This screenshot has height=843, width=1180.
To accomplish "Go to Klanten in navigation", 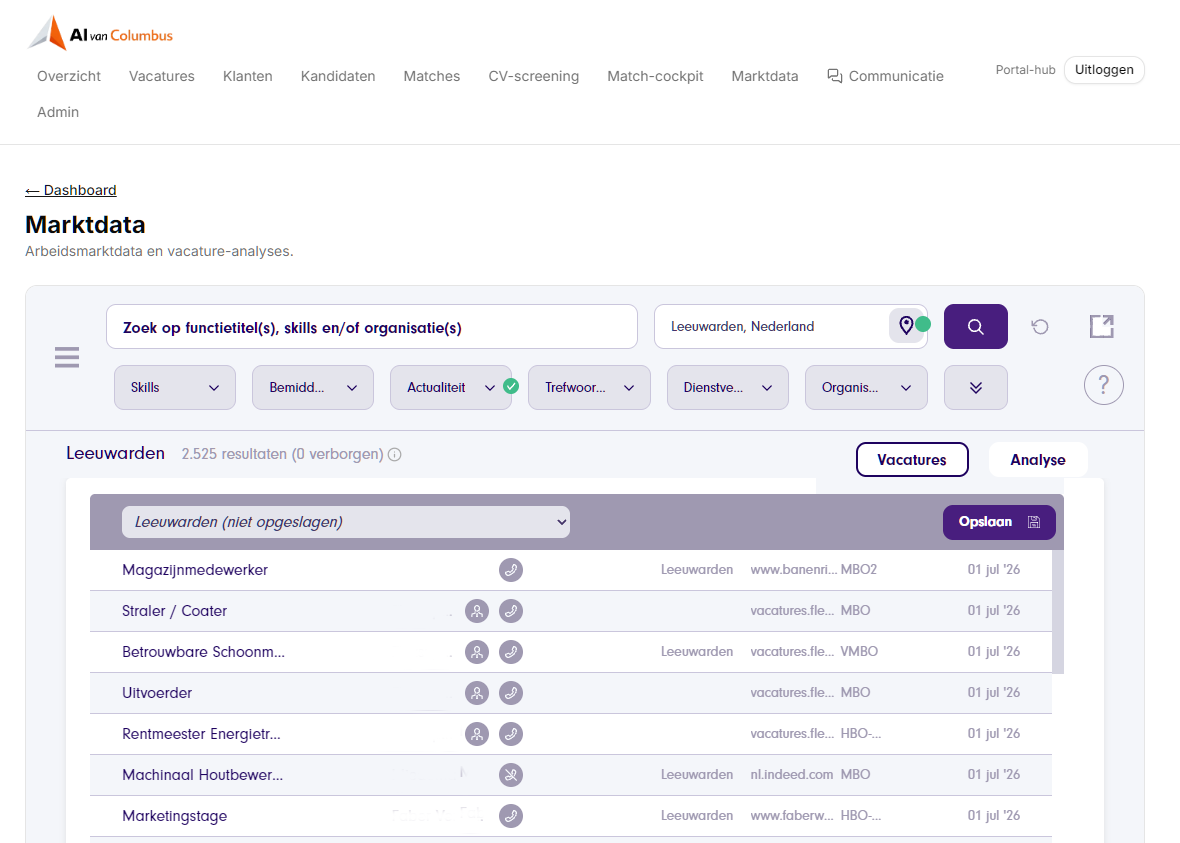I will (x=248, y=76).
